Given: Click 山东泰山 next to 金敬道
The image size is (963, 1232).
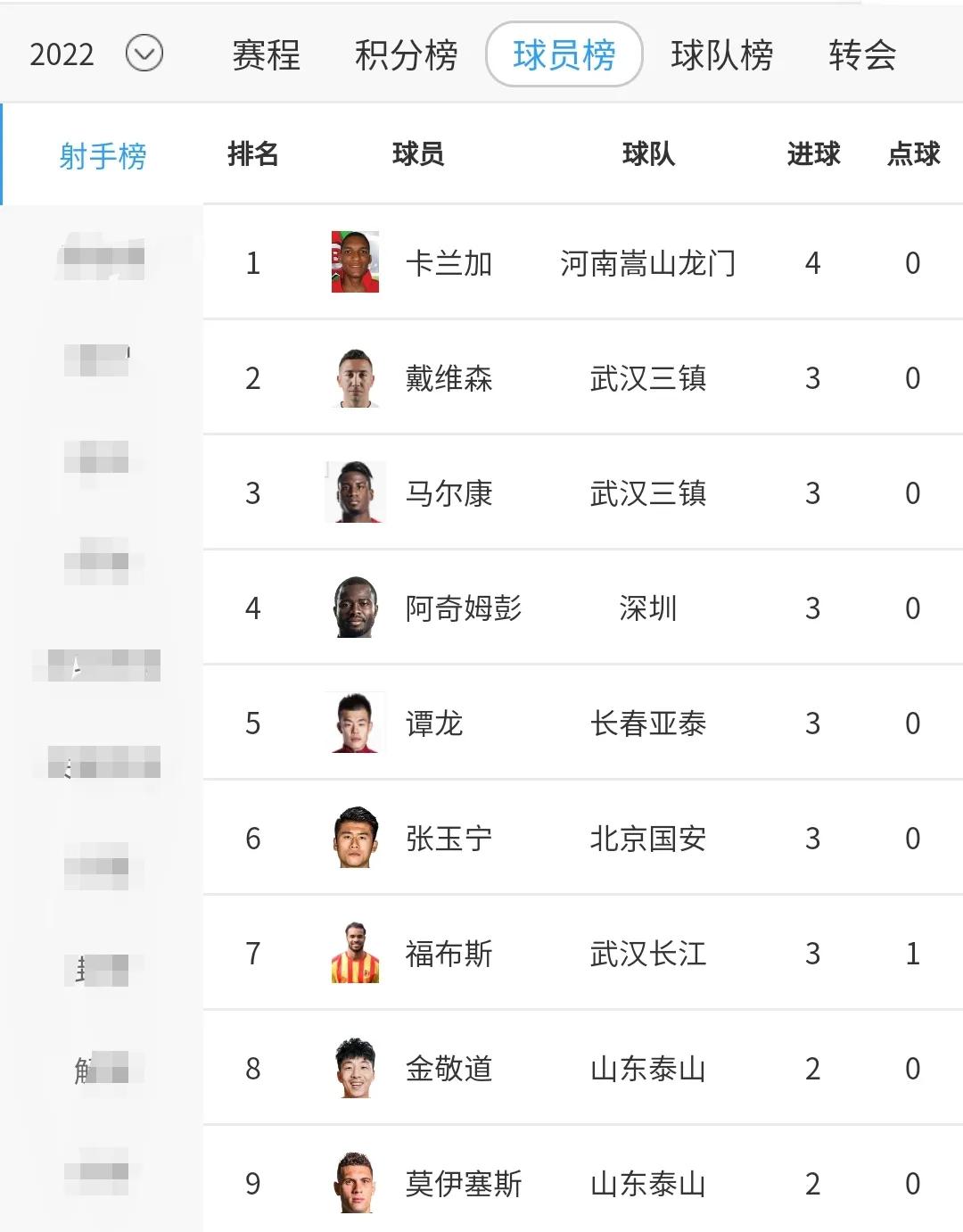Looking at the screenshot, I should coord(648,1068).
